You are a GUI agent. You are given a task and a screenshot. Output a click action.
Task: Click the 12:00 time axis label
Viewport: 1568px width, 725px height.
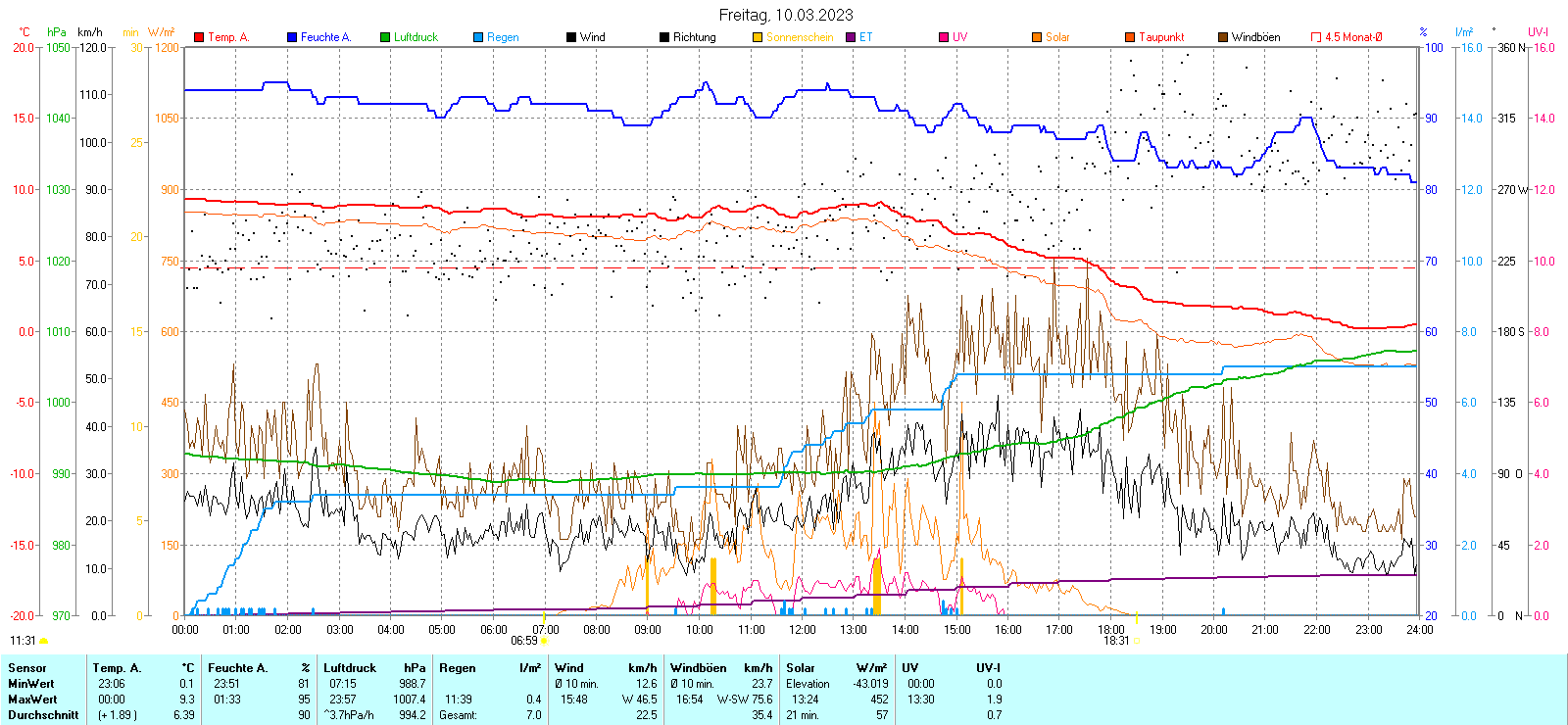802,630
